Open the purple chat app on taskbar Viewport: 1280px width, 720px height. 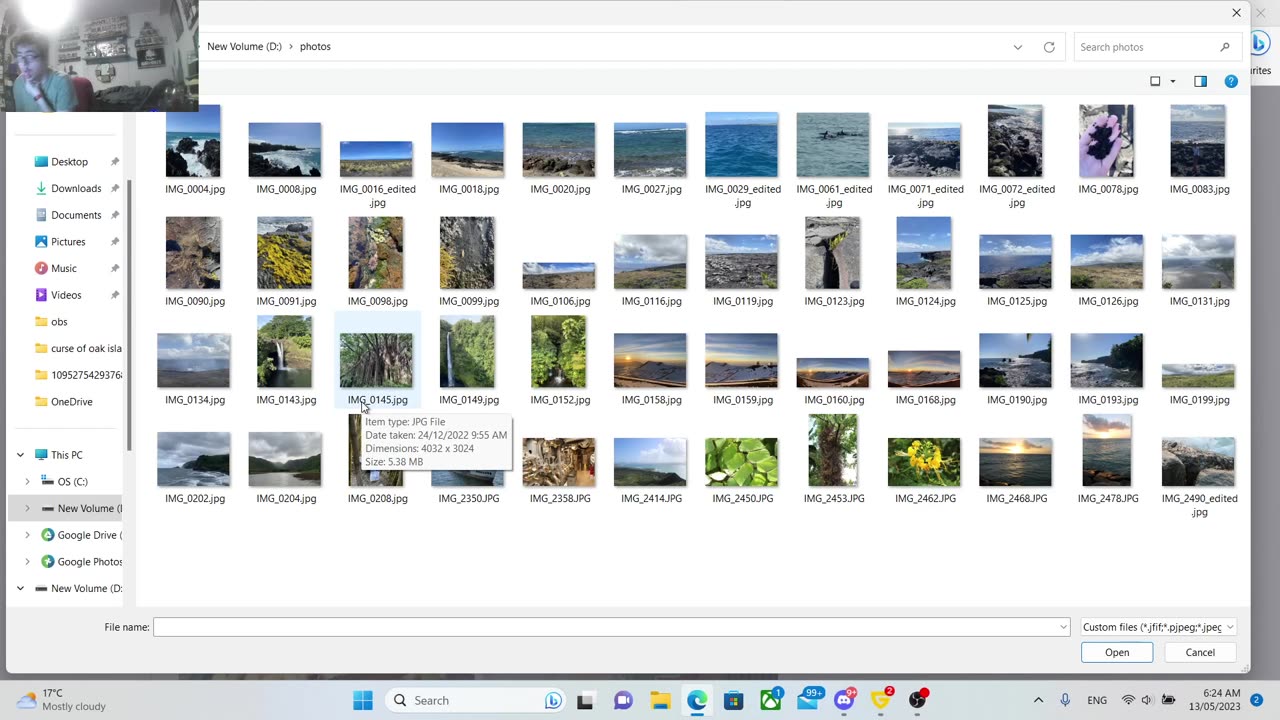[x=623, y=700]
